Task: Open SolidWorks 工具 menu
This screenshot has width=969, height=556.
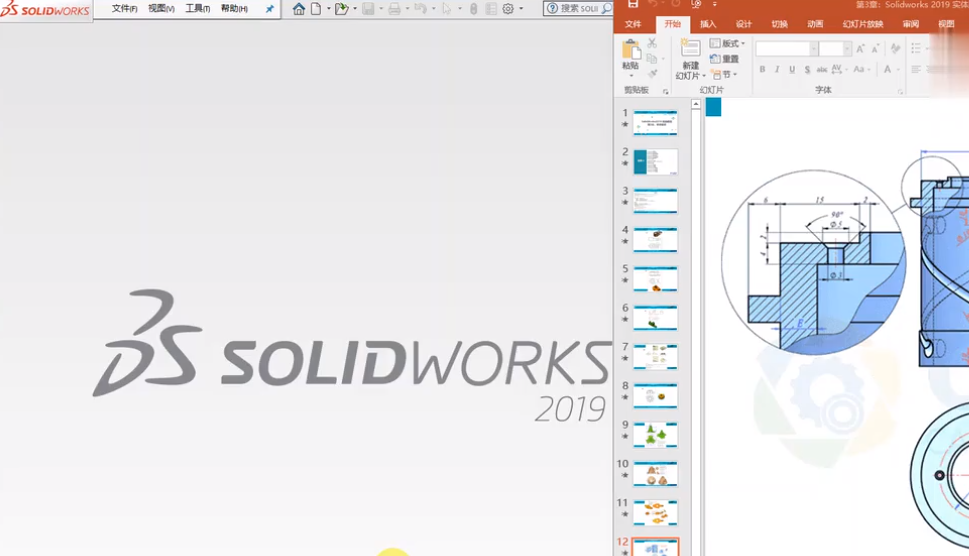Action: pyautogui.click(x=198, y=9)
